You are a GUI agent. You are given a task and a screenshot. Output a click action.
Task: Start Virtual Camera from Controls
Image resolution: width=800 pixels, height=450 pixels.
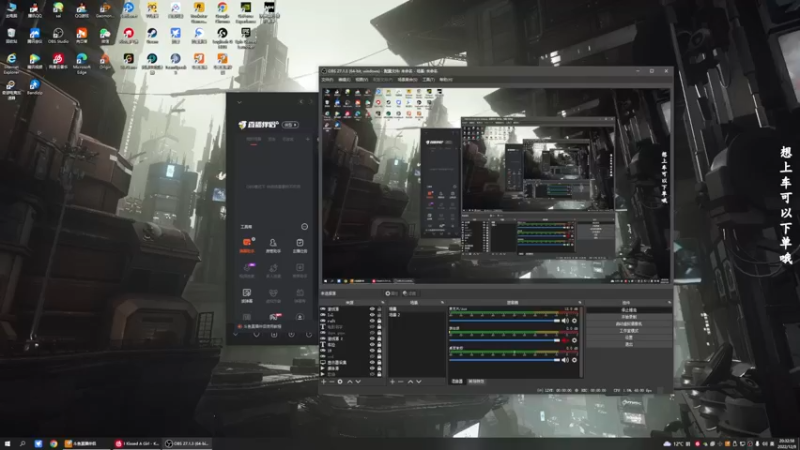pyautogui.click(x=629, y=323)
